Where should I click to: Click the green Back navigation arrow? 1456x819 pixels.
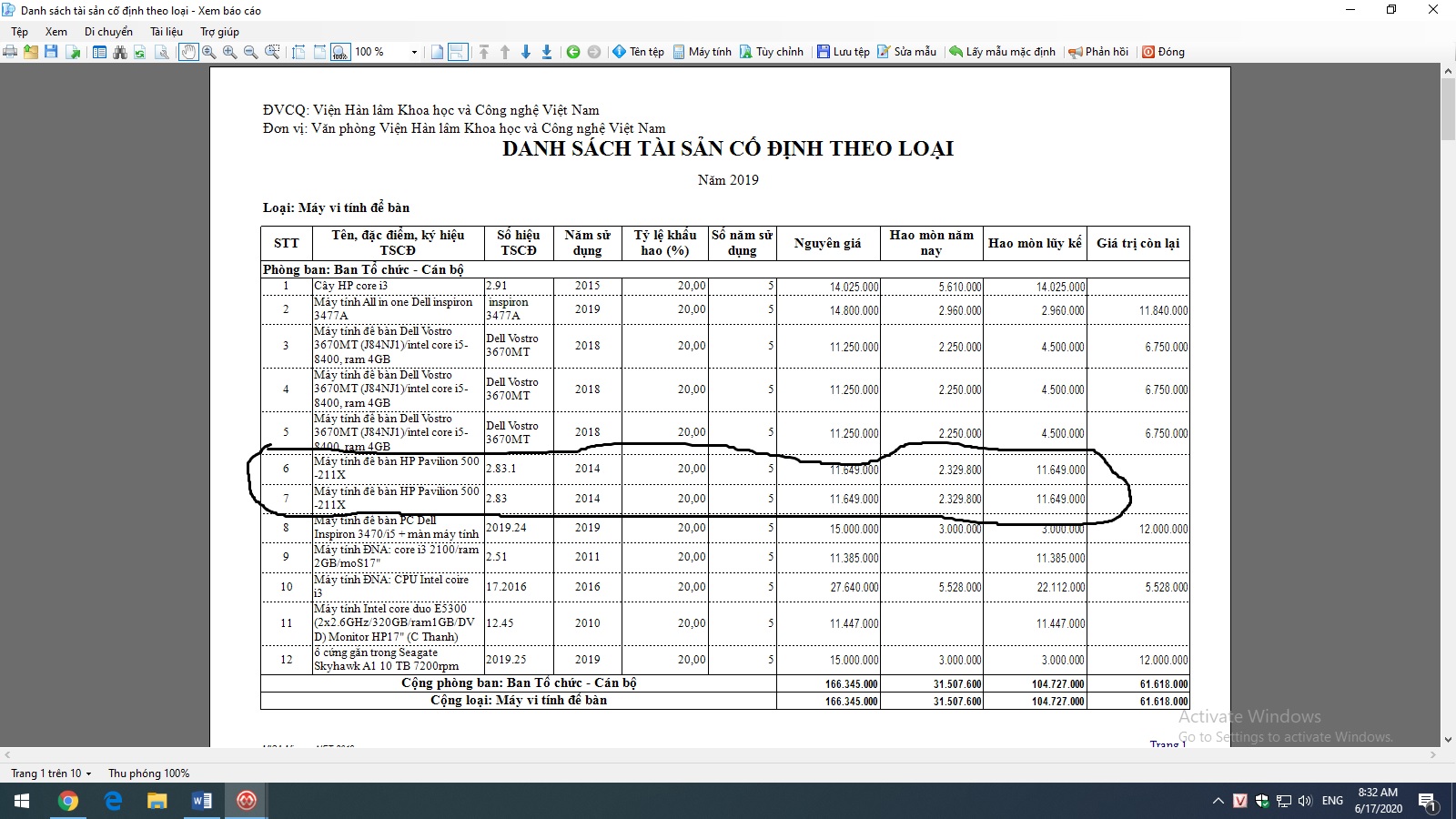pyautogui.click(x=573, y=52)
